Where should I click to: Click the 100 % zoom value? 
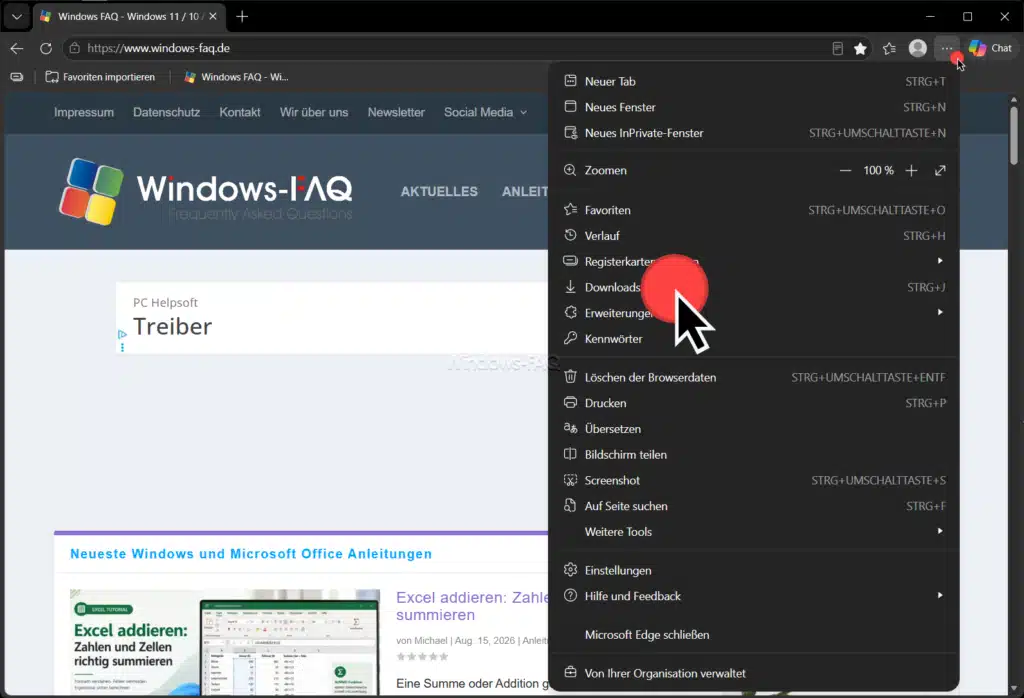pos(878,170)
